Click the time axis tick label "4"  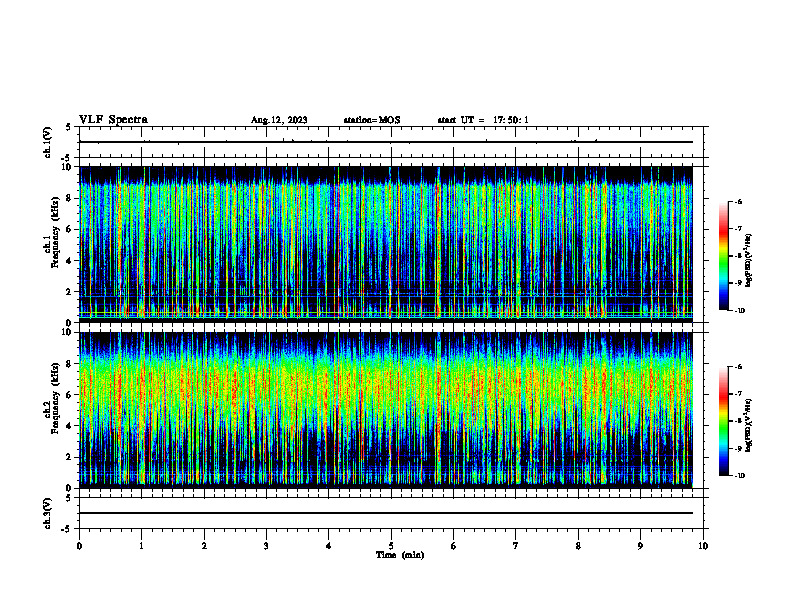point(329,546)
